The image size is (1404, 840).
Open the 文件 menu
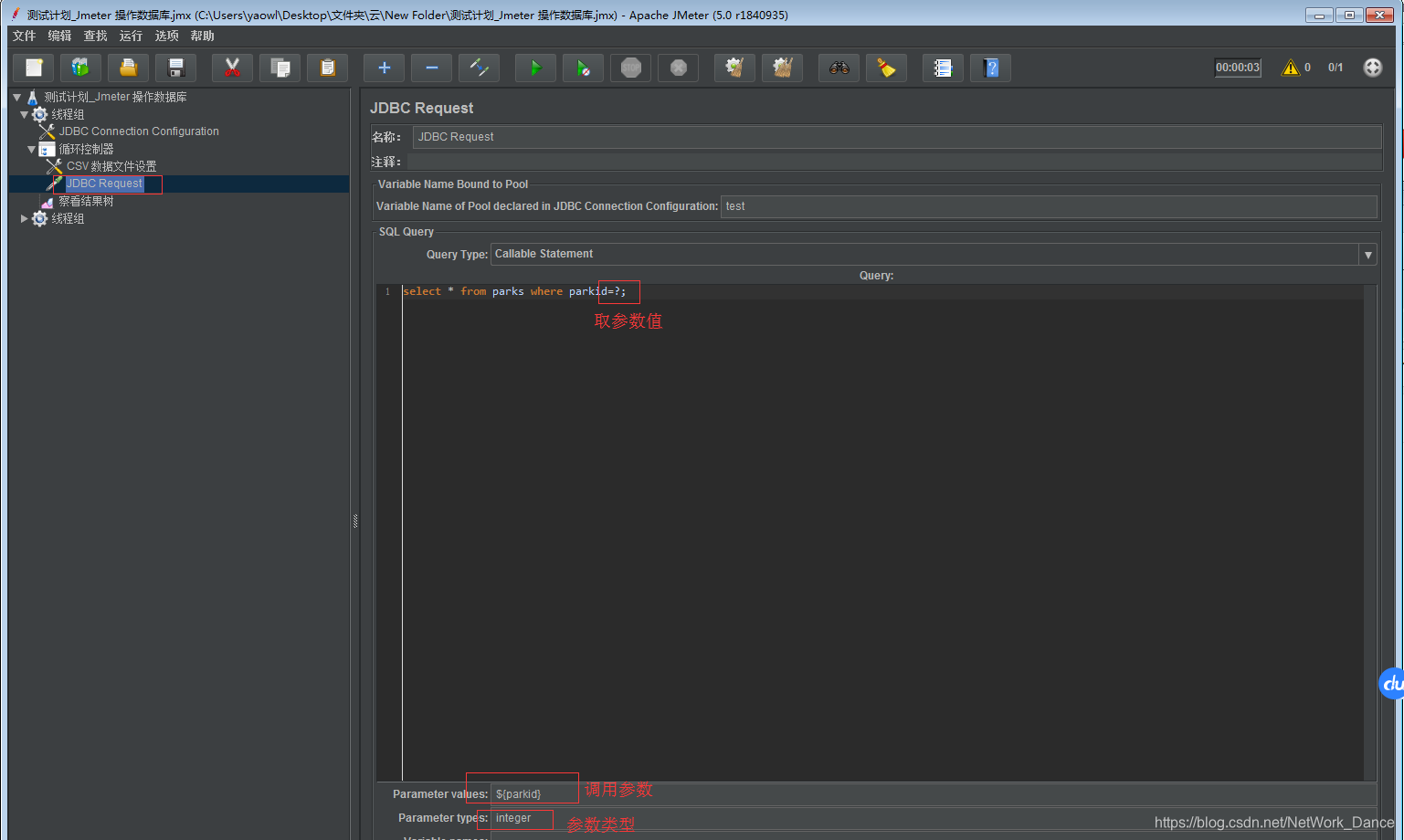click(x=25, y=36)
